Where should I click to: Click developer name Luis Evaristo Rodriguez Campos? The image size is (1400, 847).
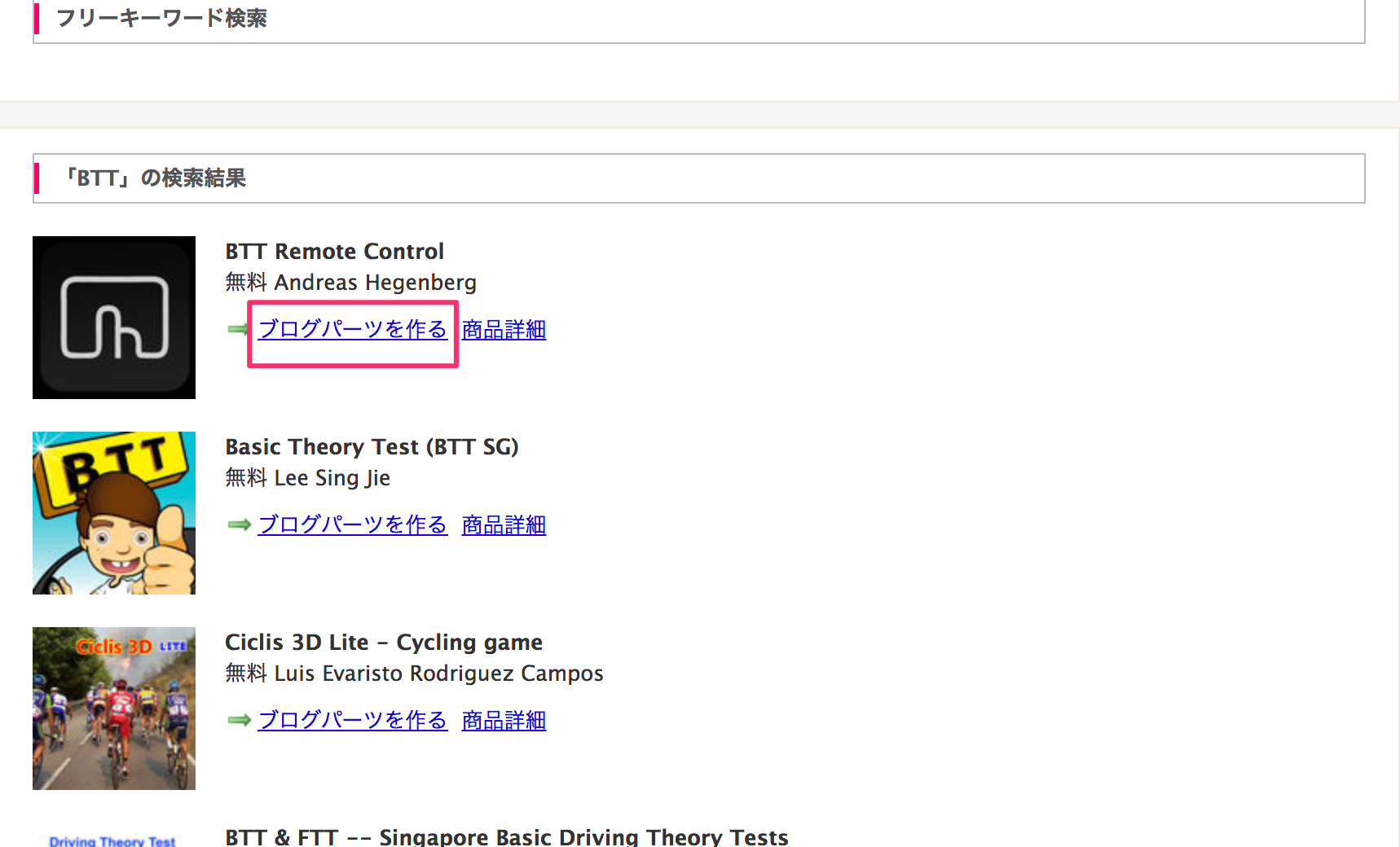pos(439,674)
